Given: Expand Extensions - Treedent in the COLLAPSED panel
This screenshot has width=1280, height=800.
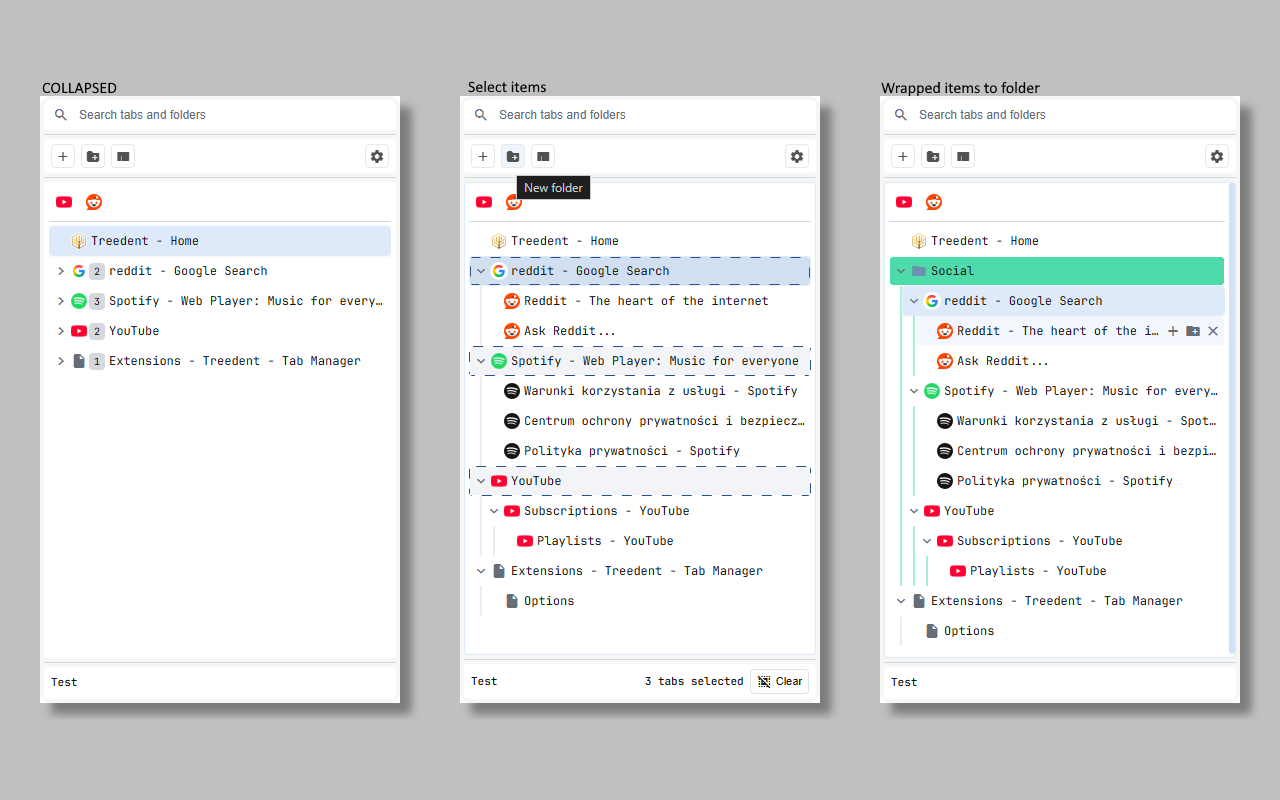Looking at the screenshot, I should click(61, 361).
